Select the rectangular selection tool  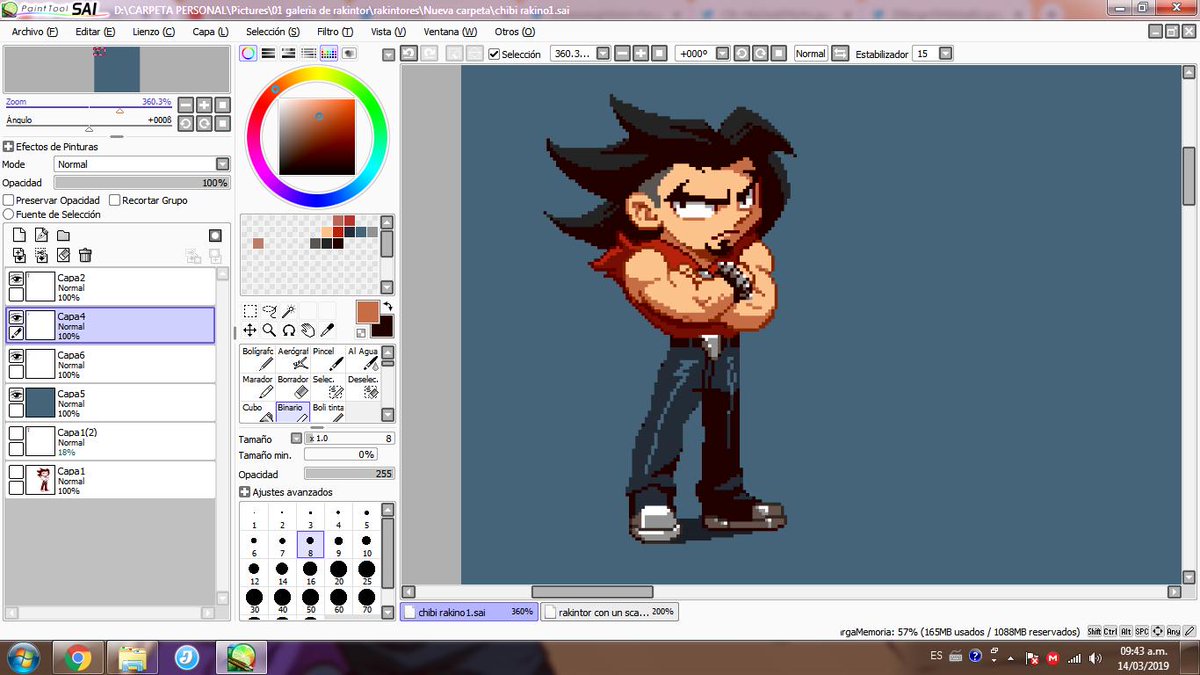(250, 311)
